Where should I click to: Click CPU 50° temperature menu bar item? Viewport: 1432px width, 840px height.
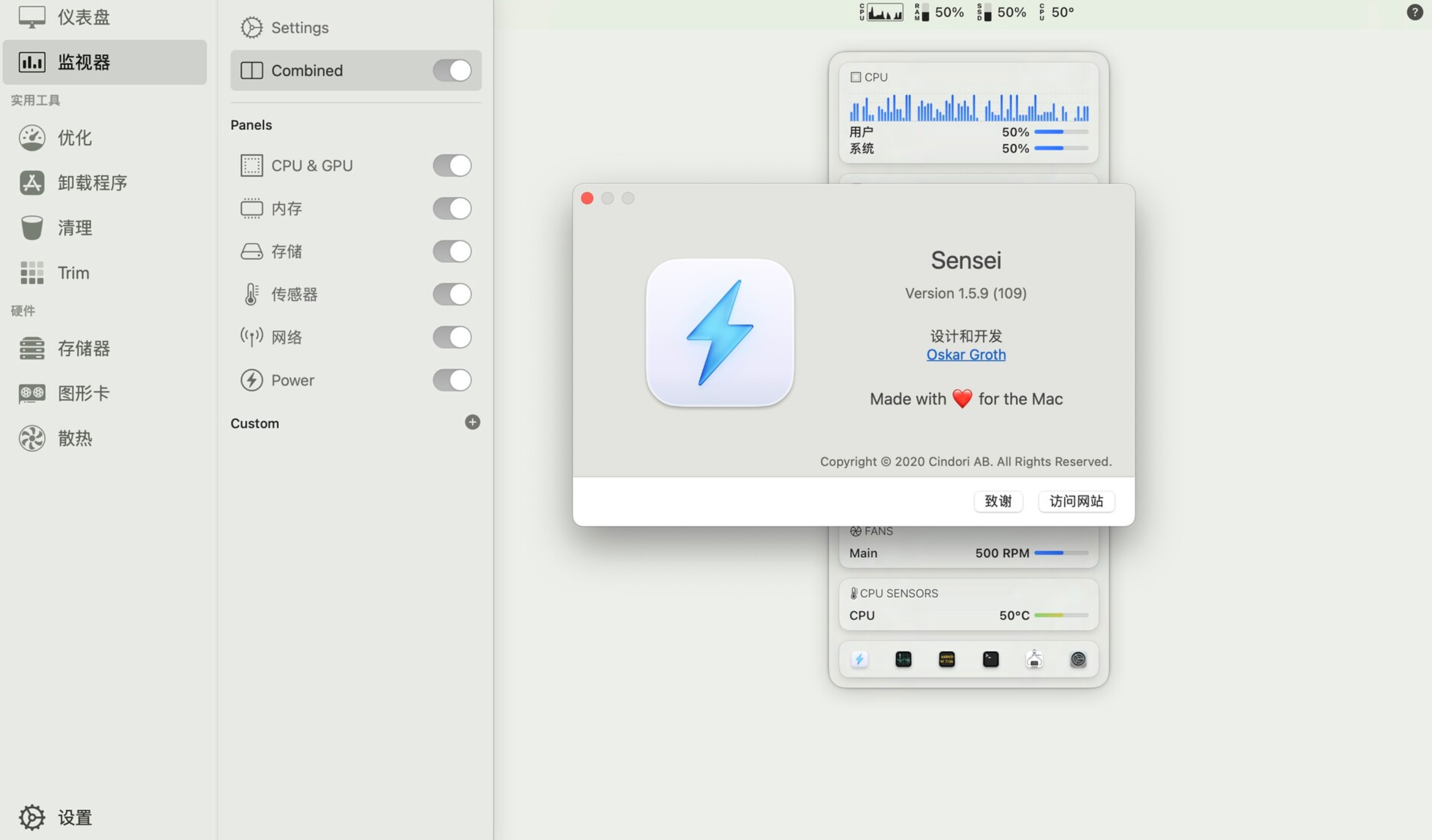tap(1056, 12)
